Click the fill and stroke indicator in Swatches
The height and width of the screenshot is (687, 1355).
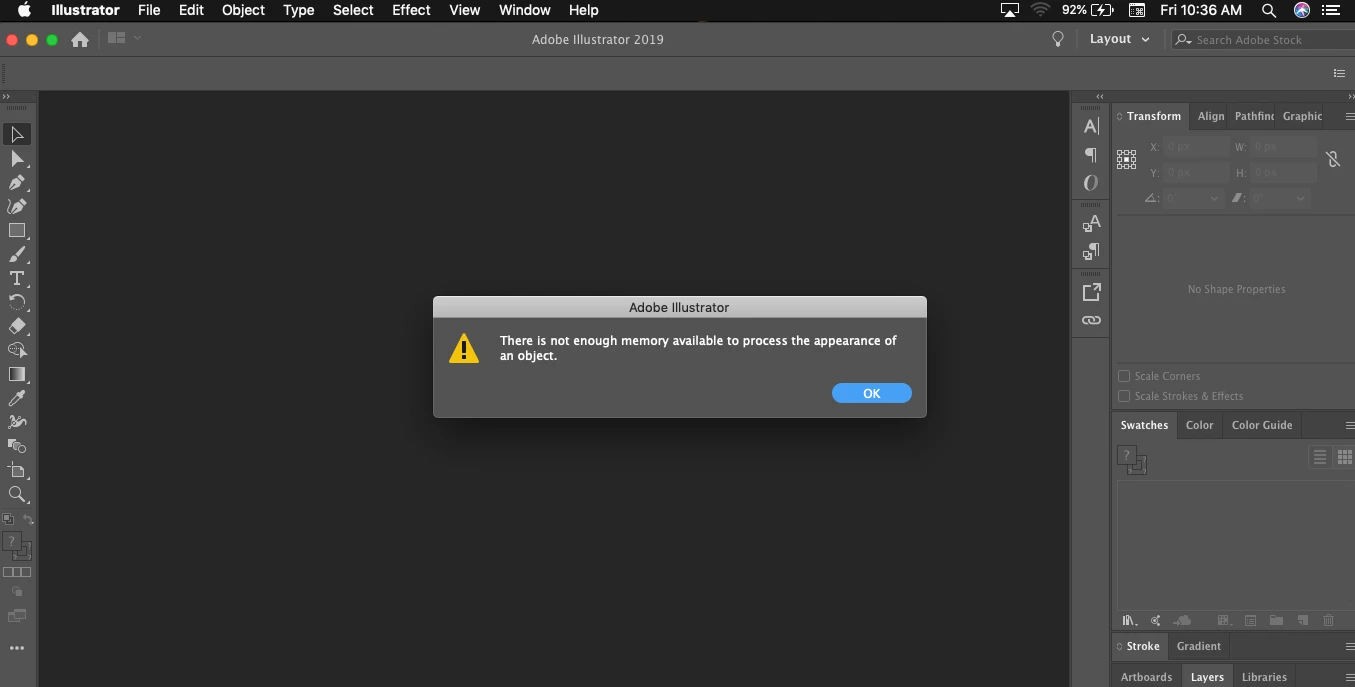click(x=1132, y=460)
